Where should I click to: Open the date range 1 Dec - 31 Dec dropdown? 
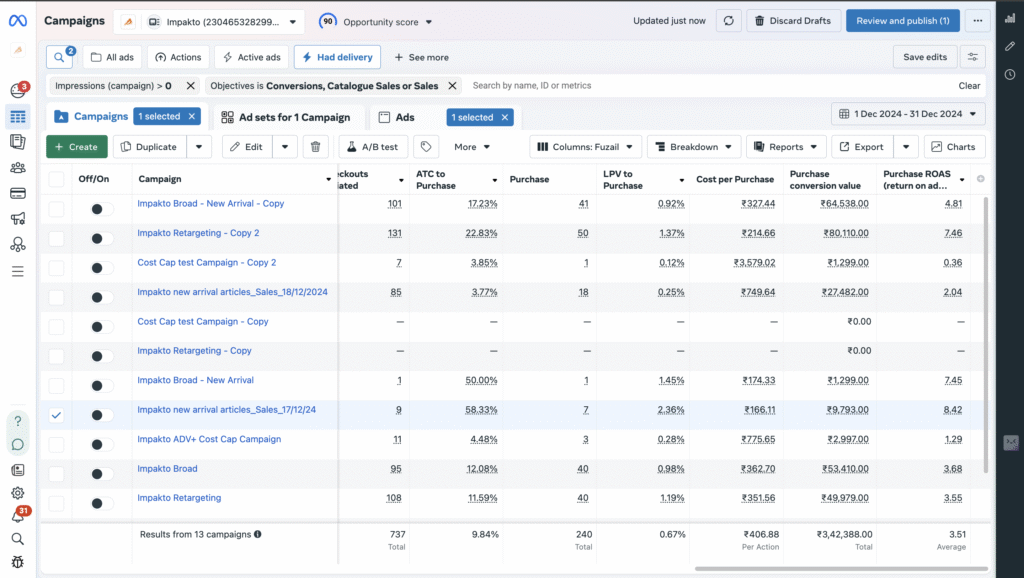[908, 114]
